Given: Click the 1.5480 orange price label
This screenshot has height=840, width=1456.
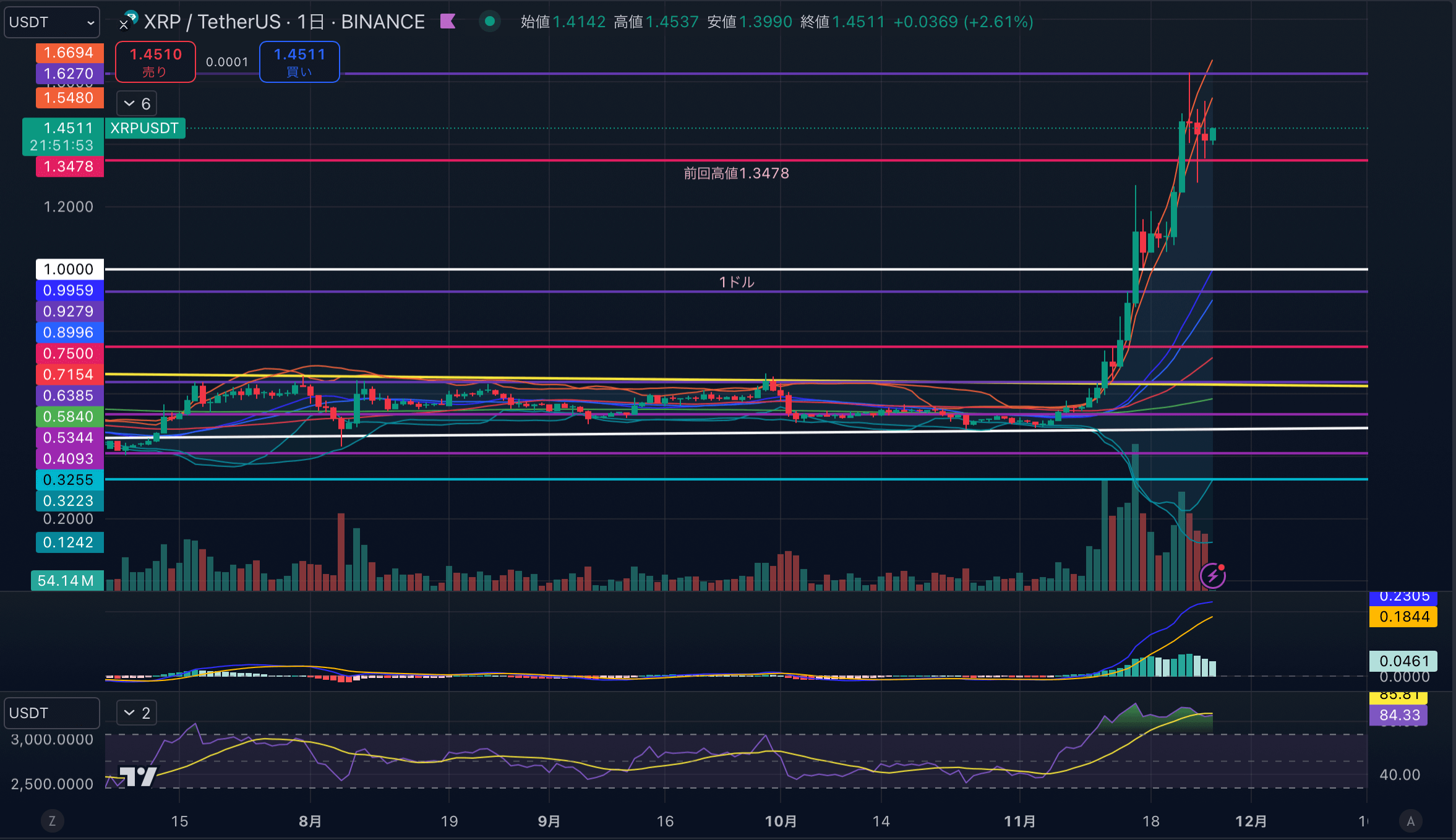Looking at the screenshot, I should 69,98.
